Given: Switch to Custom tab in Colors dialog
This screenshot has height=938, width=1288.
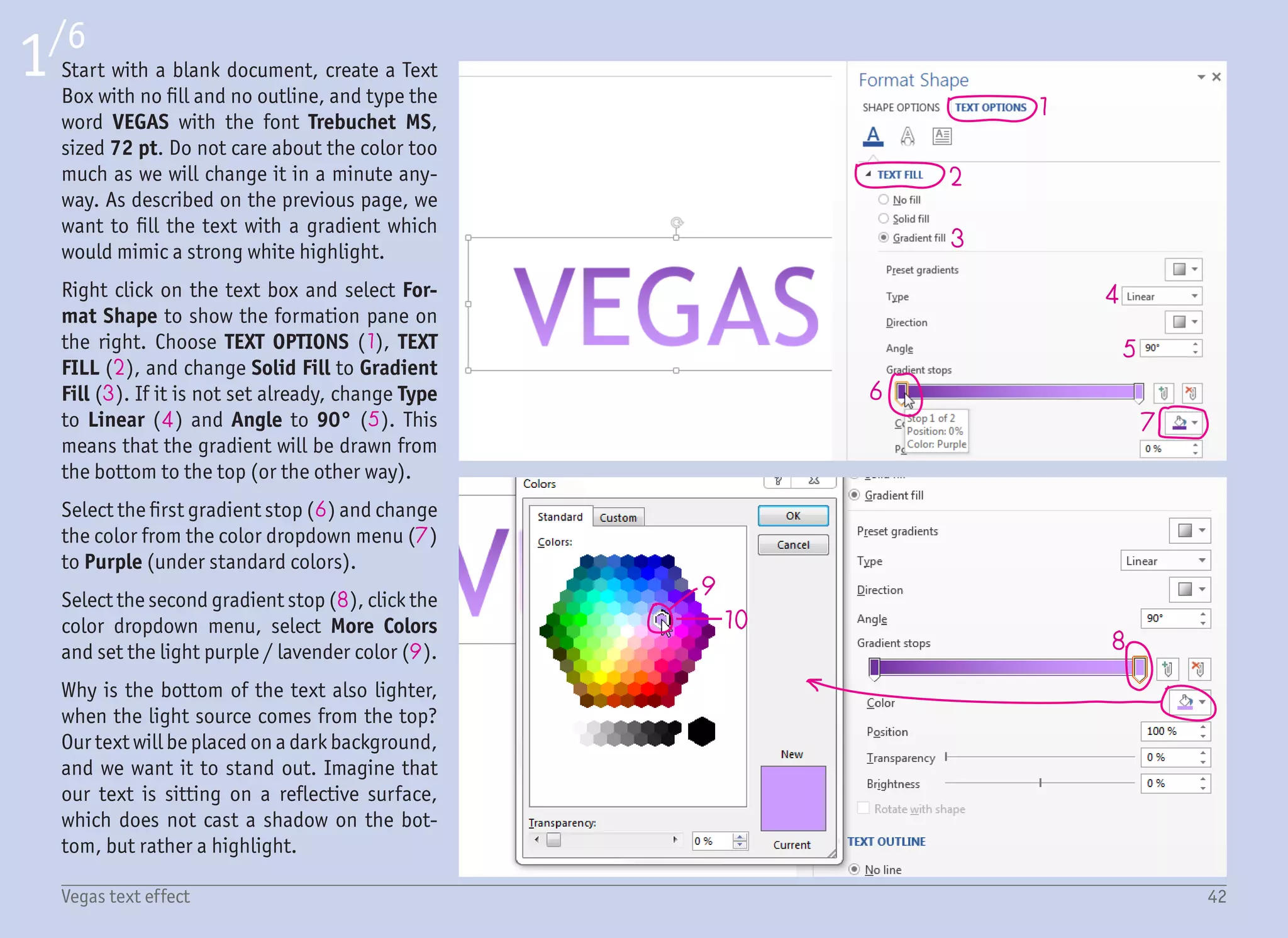Looking at the screenshot, I should coord(618,517).
